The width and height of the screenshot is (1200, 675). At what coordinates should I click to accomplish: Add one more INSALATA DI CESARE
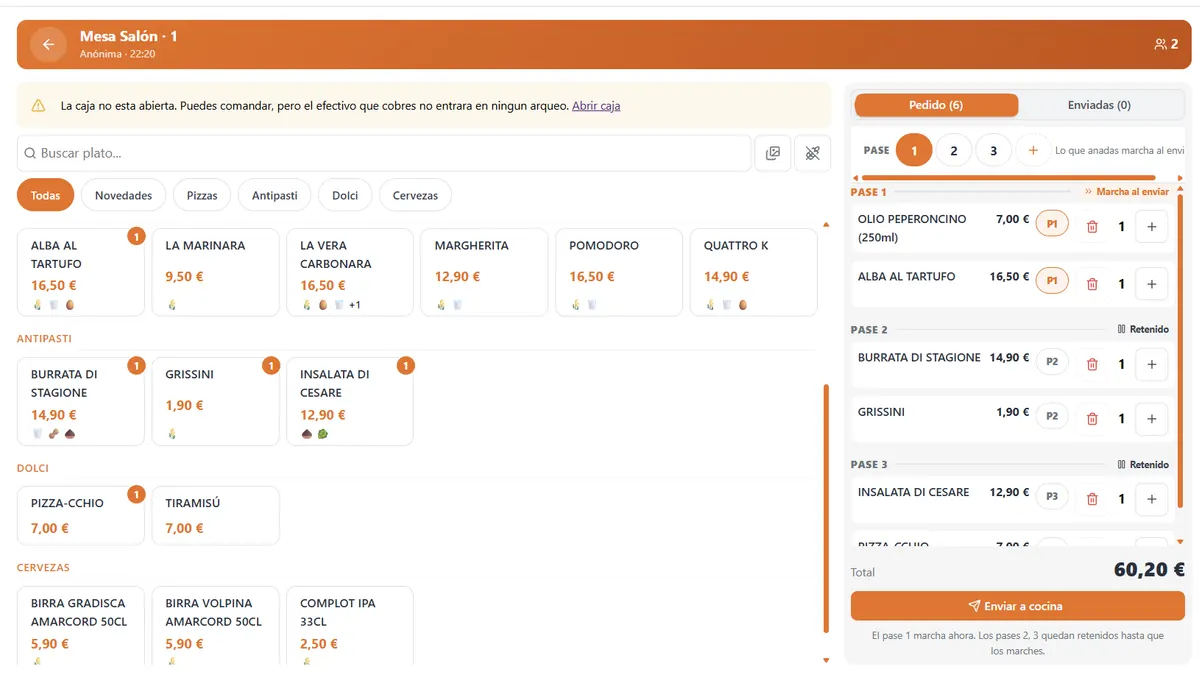coord(1151,499)
